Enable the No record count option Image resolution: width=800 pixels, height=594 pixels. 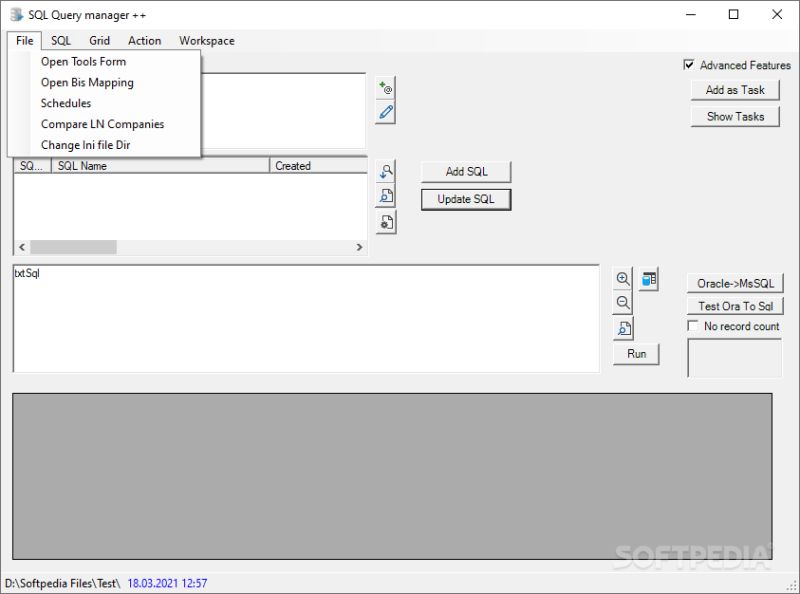pos(691,325)
